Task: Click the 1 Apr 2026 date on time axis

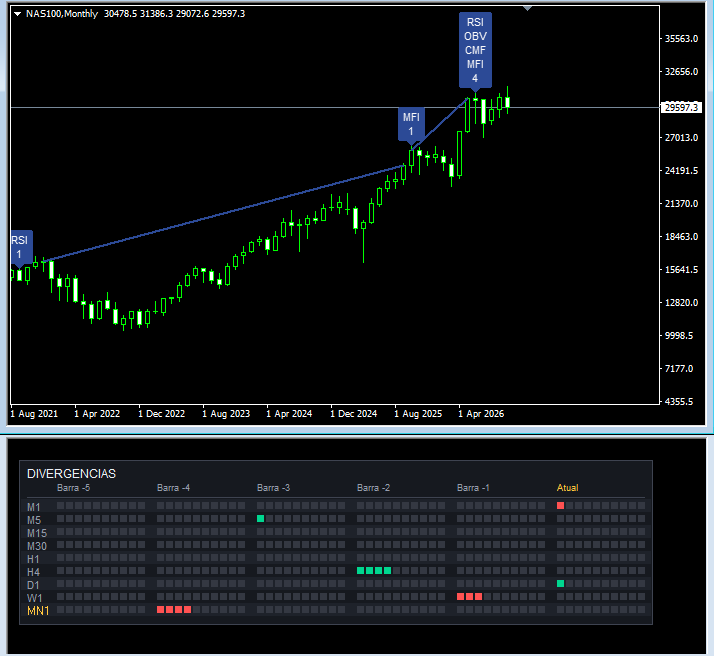Action: (x=481, y=413)
